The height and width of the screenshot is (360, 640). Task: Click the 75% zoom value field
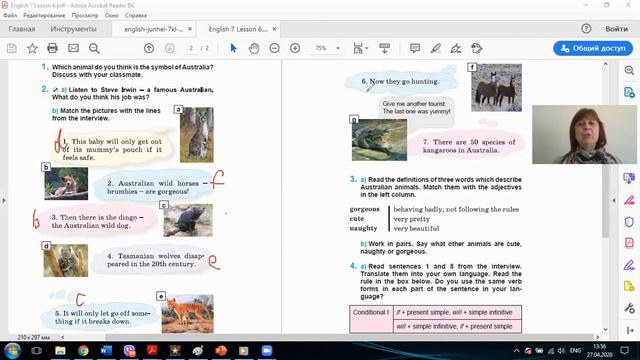[321, 49]
